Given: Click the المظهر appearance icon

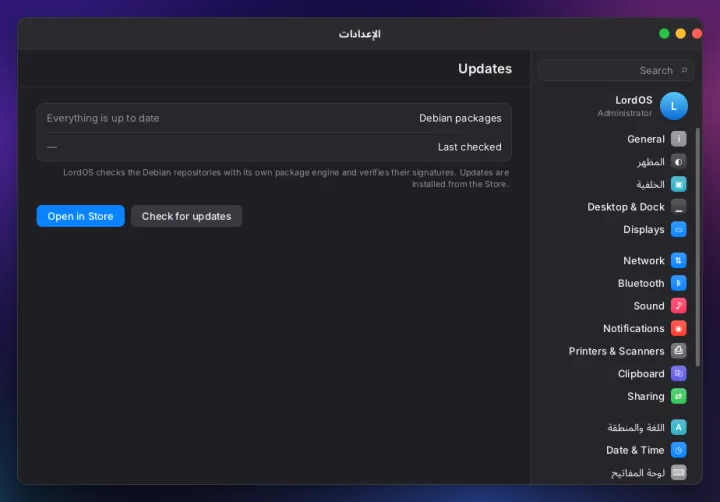Looking at the screenshot, I should click(x=678, y=162).
